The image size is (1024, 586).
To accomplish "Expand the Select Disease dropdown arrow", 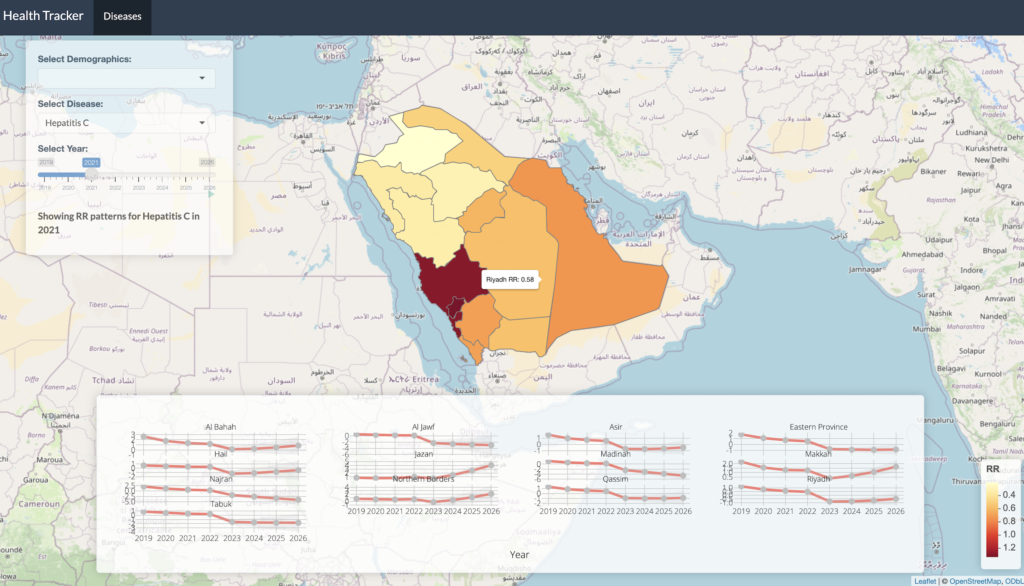I will click(201, 123).
